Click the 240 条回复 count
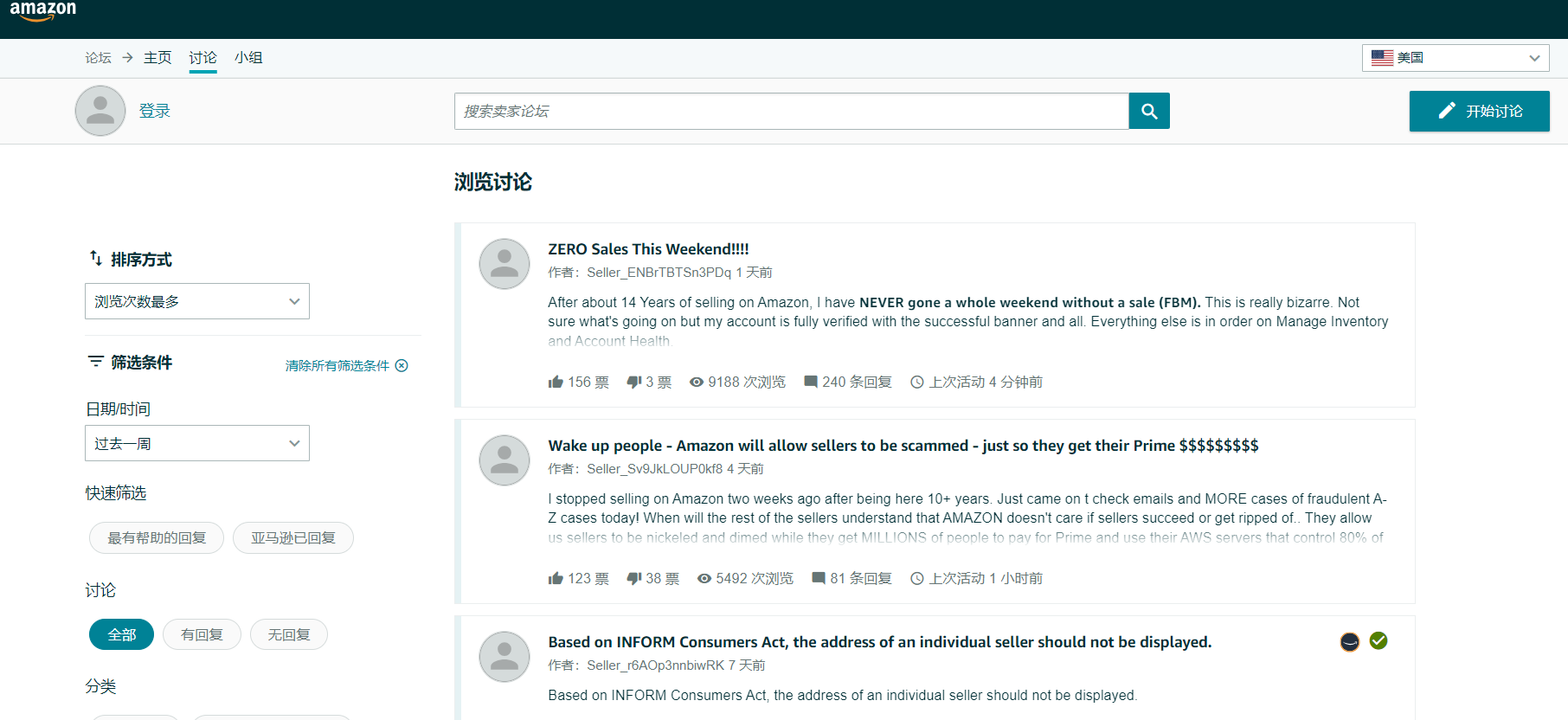The width and height of the screenshot is (1568, 720). [x=857, y=382]
